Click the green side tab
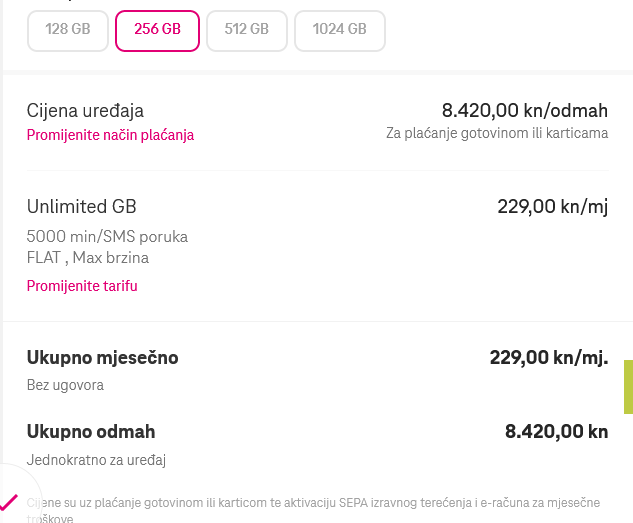This screenshot has width=633, height=523. (x=628, y=387)
